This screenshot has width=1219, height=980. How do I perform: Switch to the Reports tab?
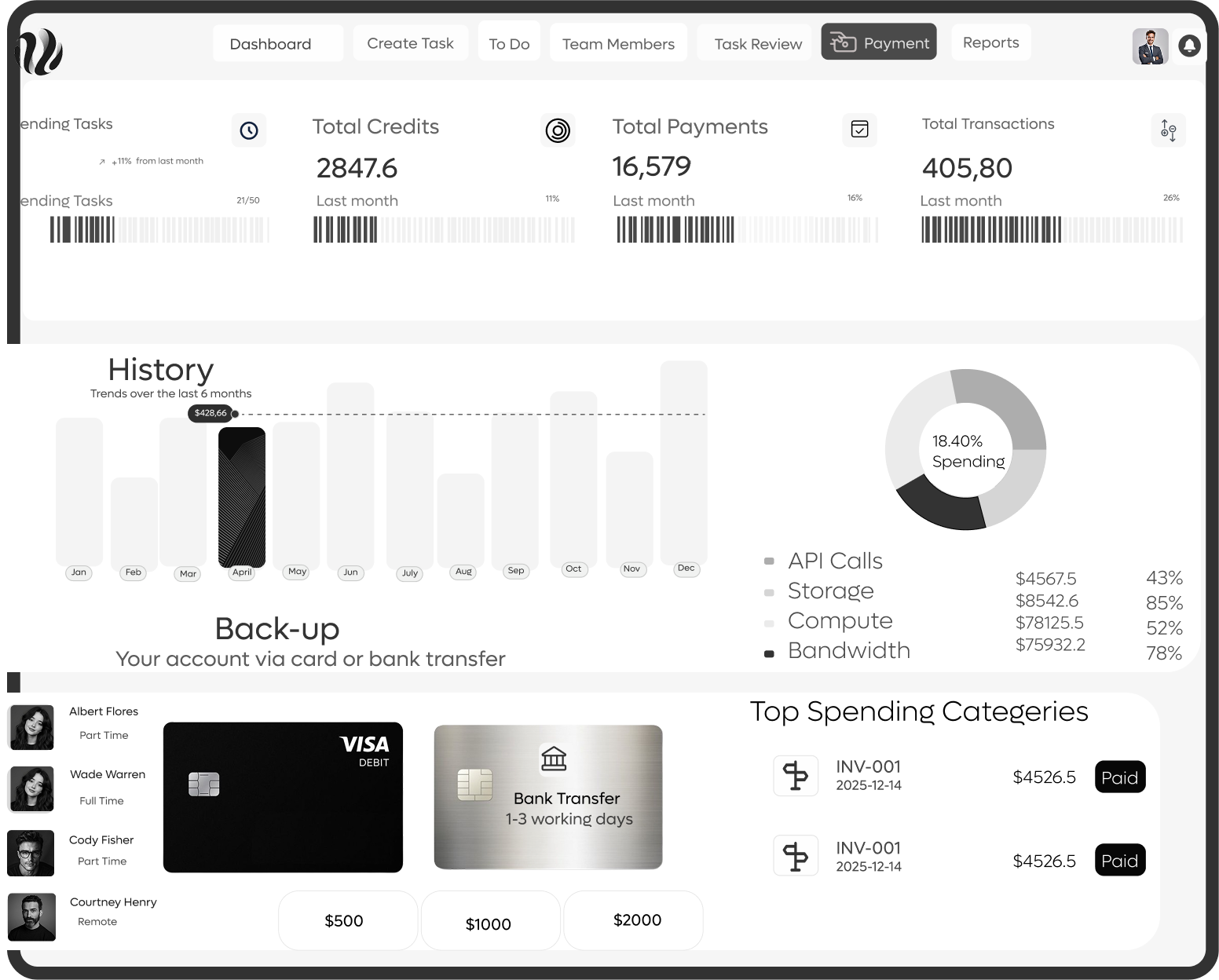coord(990,42)
